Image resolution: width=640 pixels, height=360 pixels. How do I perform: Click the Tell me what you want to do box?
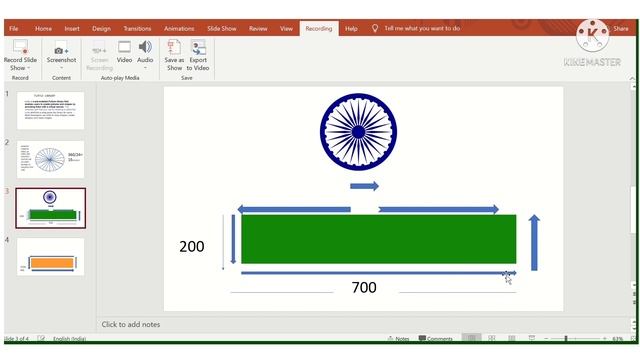click(x=422, y=28)
